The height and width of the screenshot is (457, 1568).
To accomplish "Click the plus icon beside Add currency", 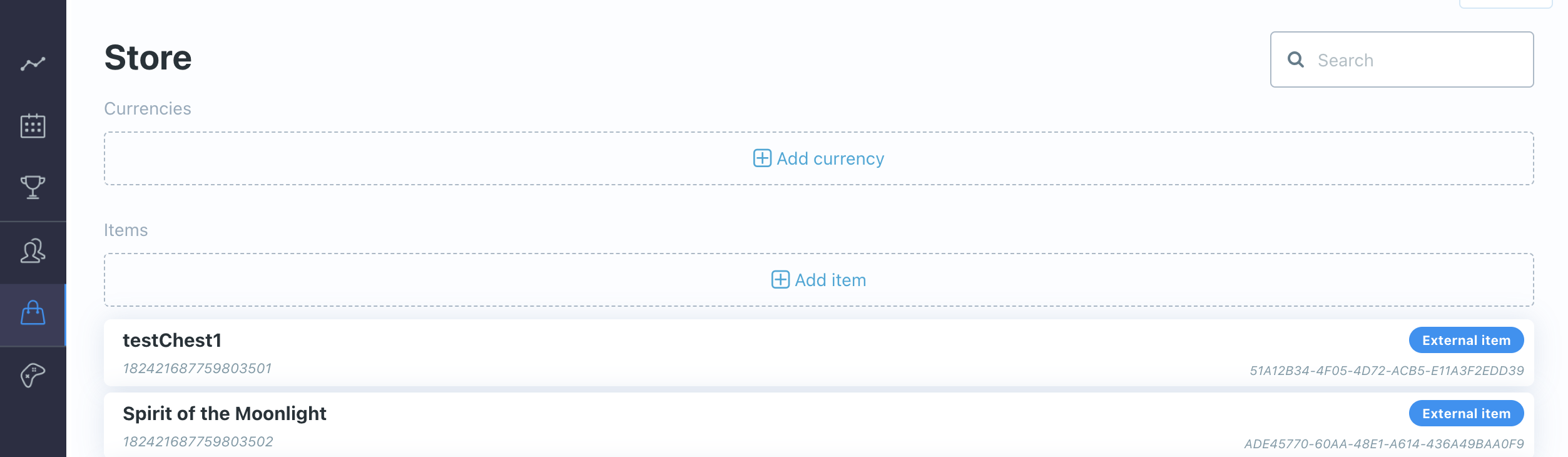I will (761, 158).
